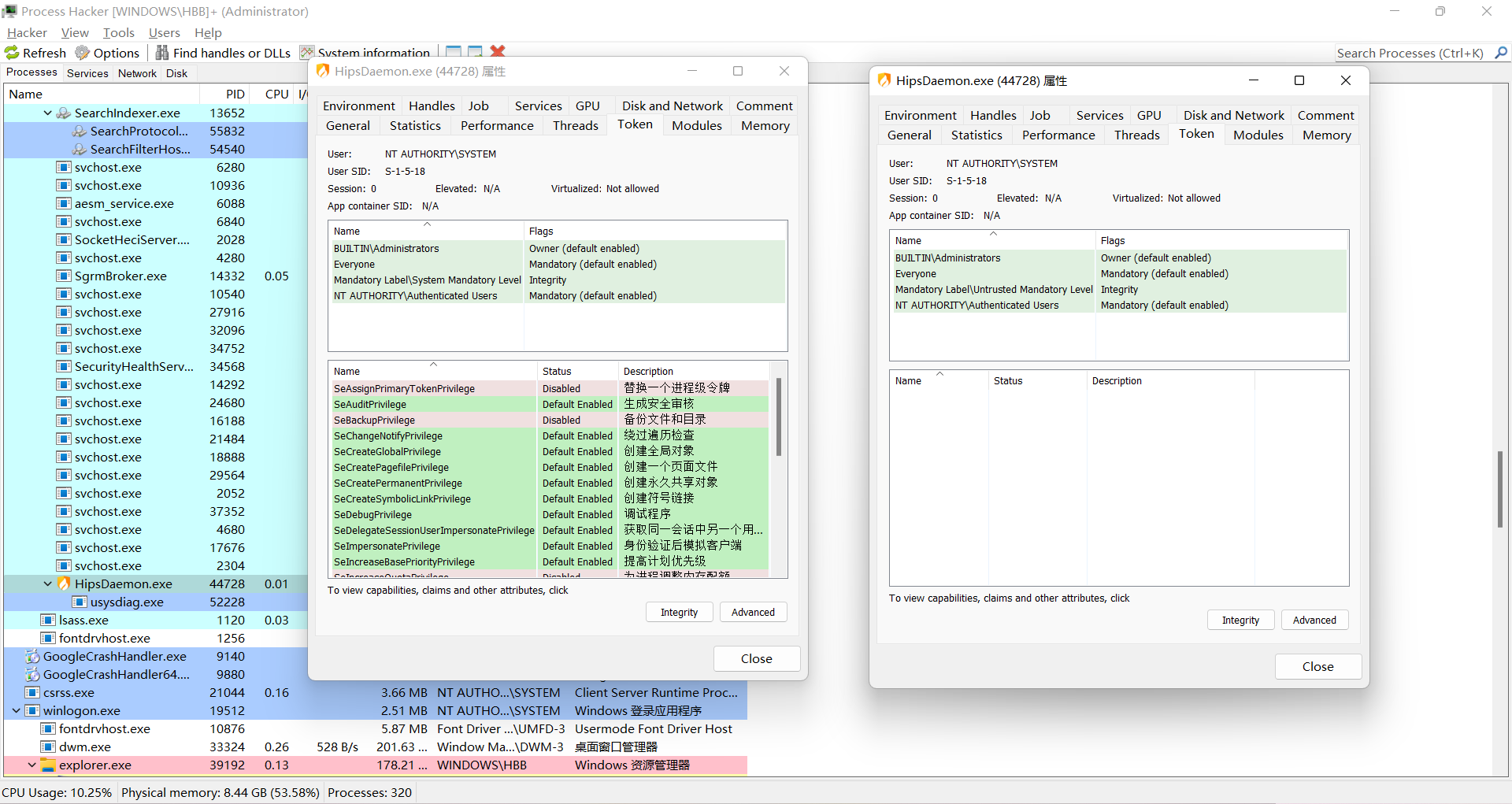Open the View menu
Viewport: 1512px width, 804px height.
tap(75, 33)
